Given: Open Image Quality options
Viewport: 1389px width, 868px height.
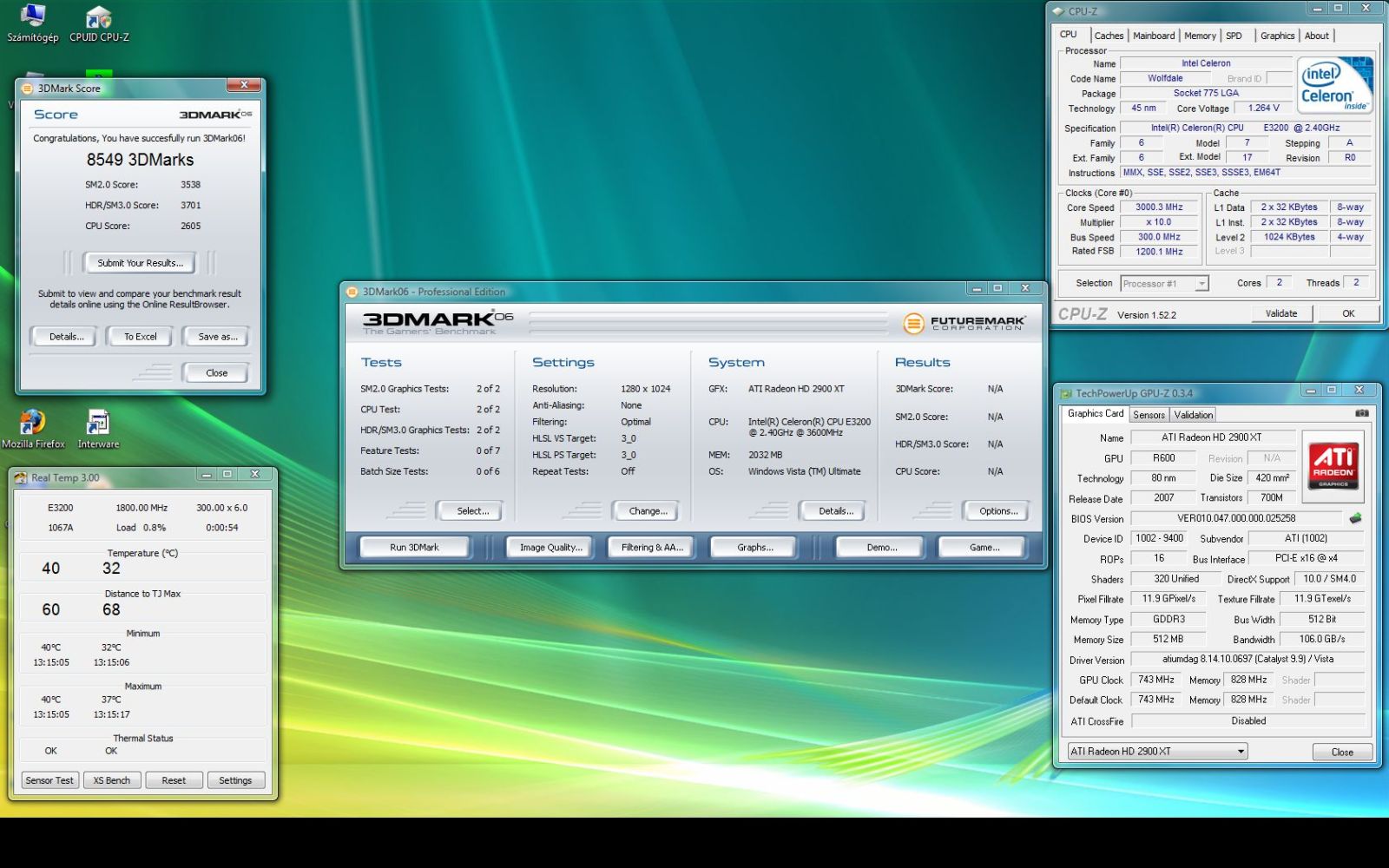Looking at the screenshot, I should point(550,548).
